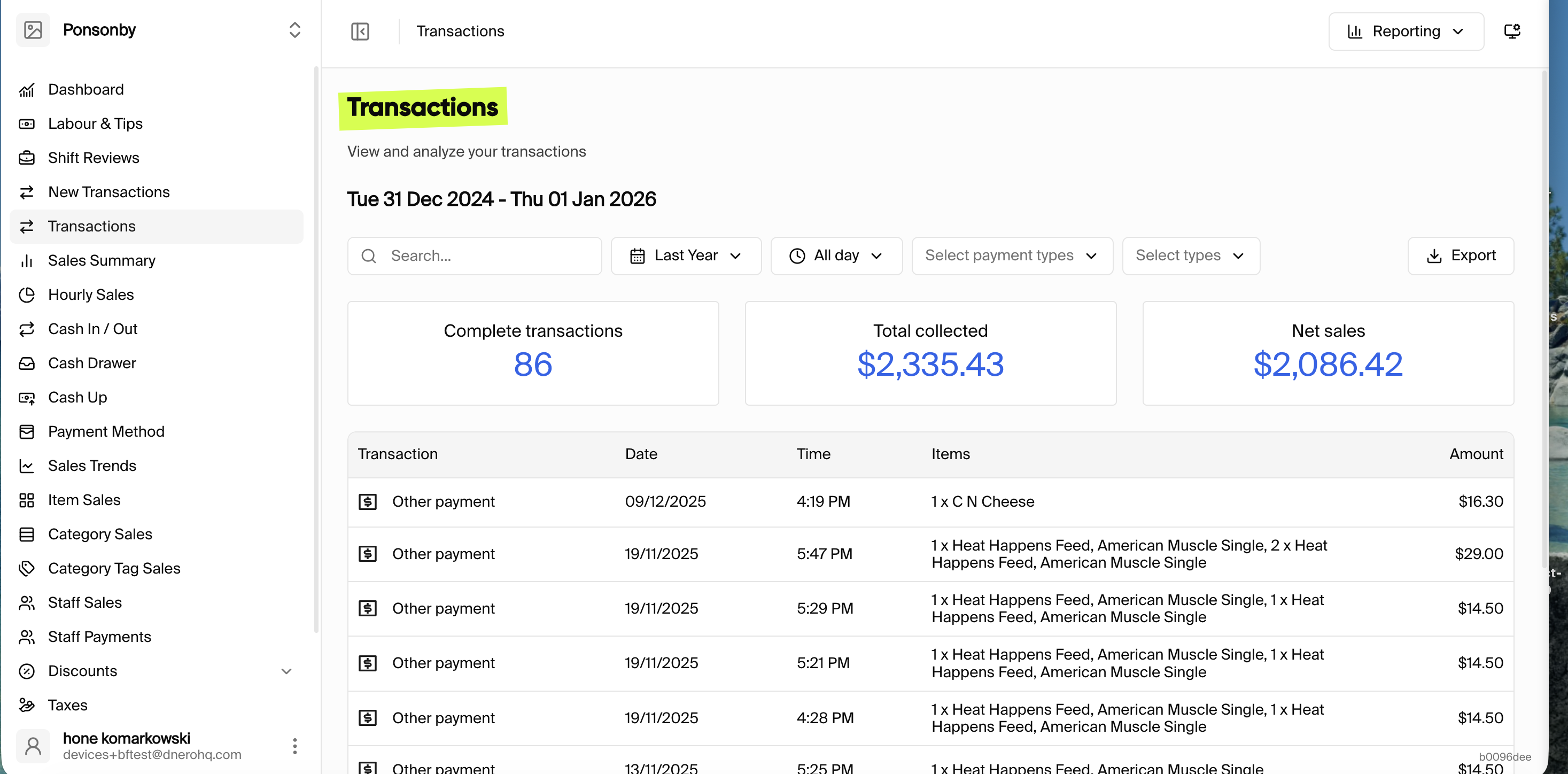Open the Reporting dropdown
The image size is (1568, 774).
point(1406,31)
